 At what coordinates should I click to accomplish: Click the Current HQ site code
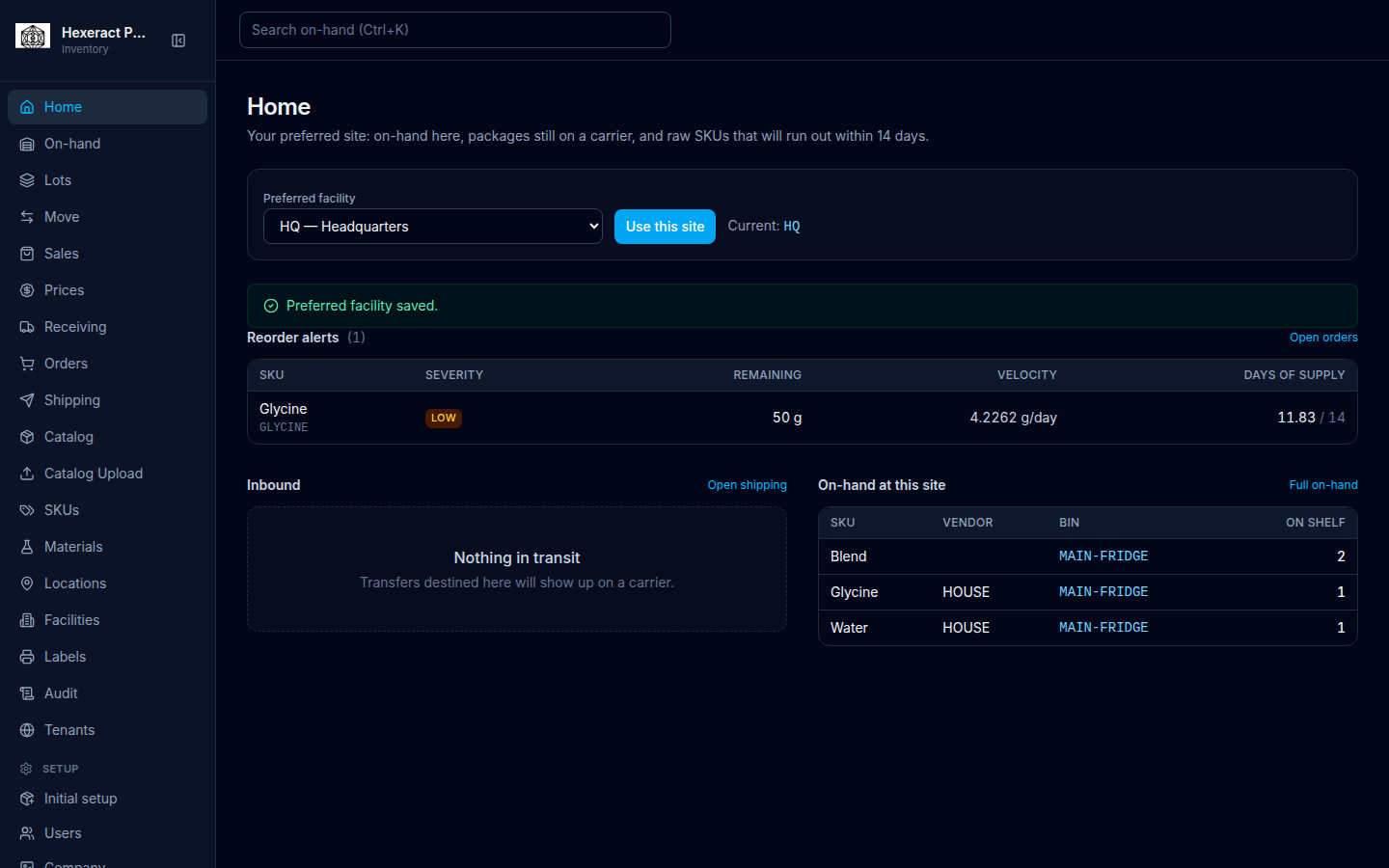pos(792,227)
